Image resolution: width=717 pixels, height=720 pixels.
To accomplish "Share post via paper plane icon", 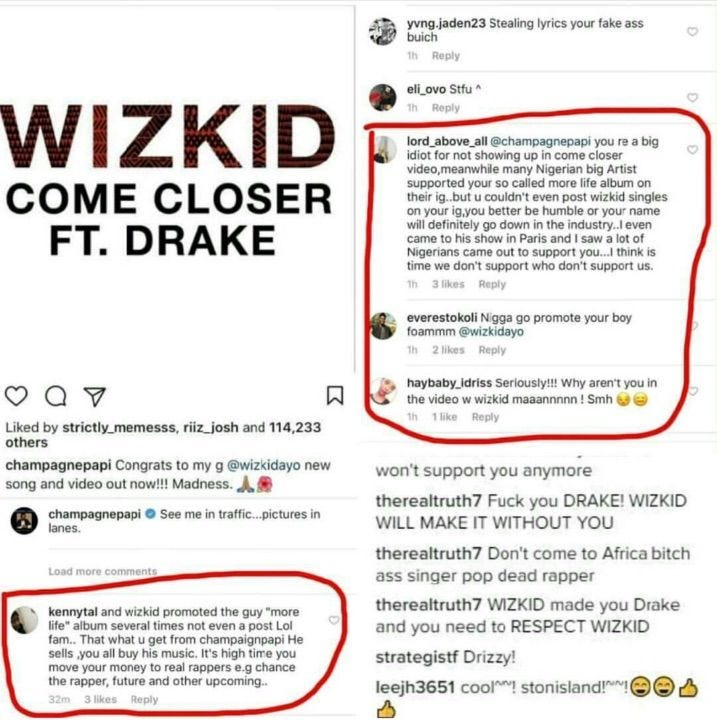I will 95,396.
